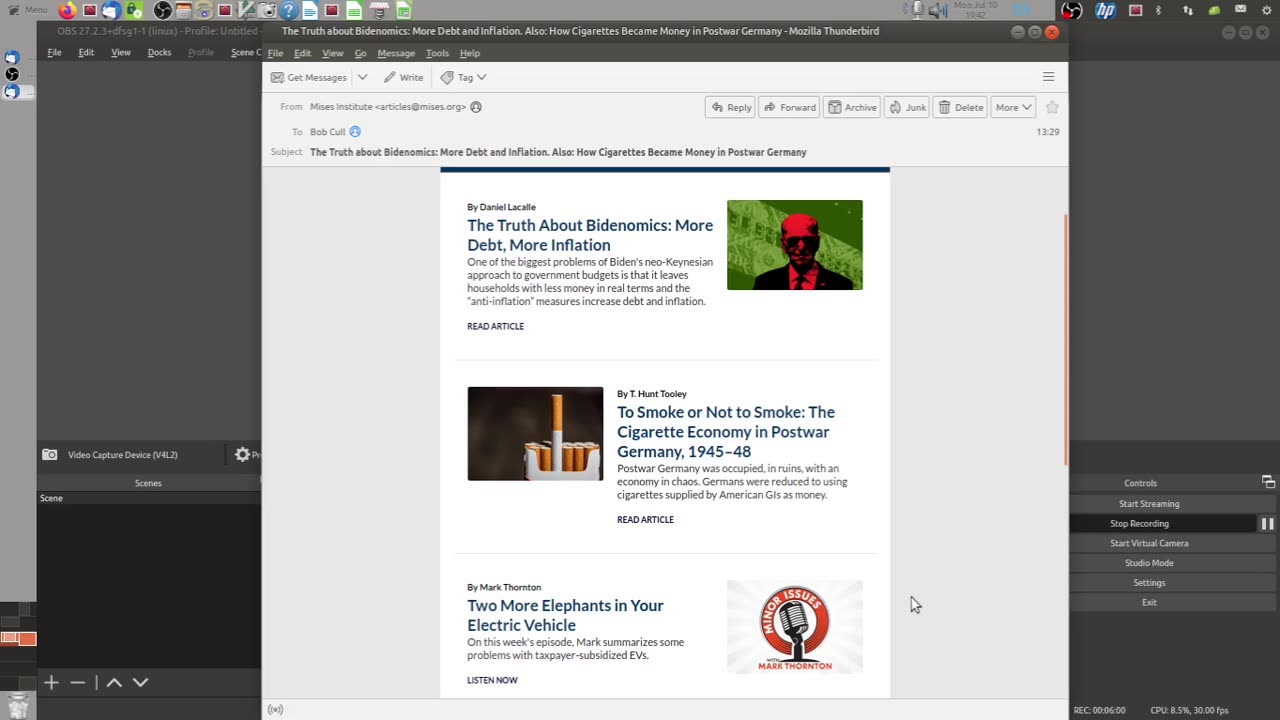
Task: Open Thunderbird's View menu
Action: [x=332, y=53]
